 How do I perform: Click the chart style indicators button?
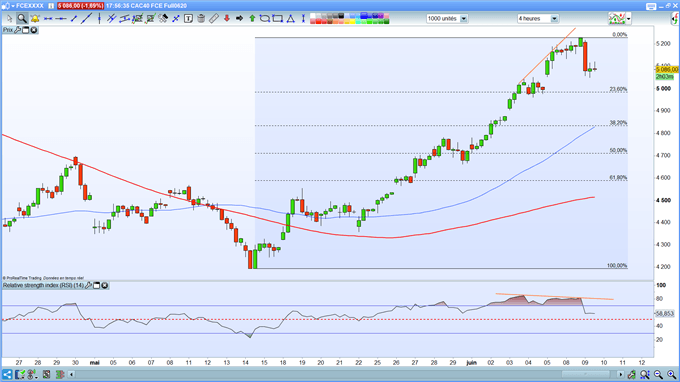click(617, 19)
